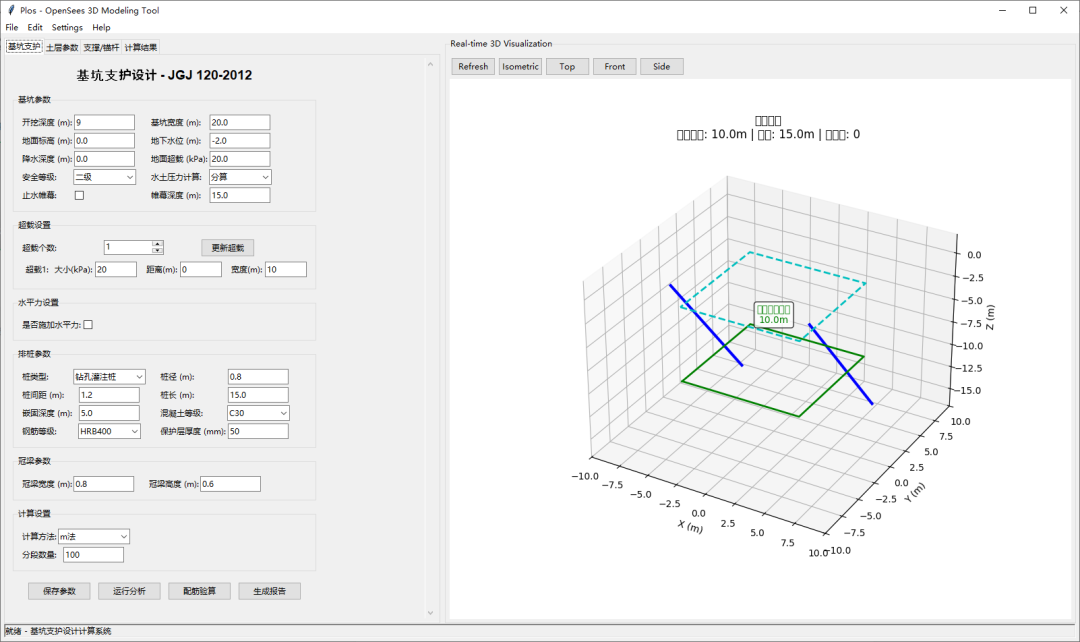The height and width of the screenshot is (642, 1080).
Task: Click the 桩间距 (m) input field
Action: point(110,395)
